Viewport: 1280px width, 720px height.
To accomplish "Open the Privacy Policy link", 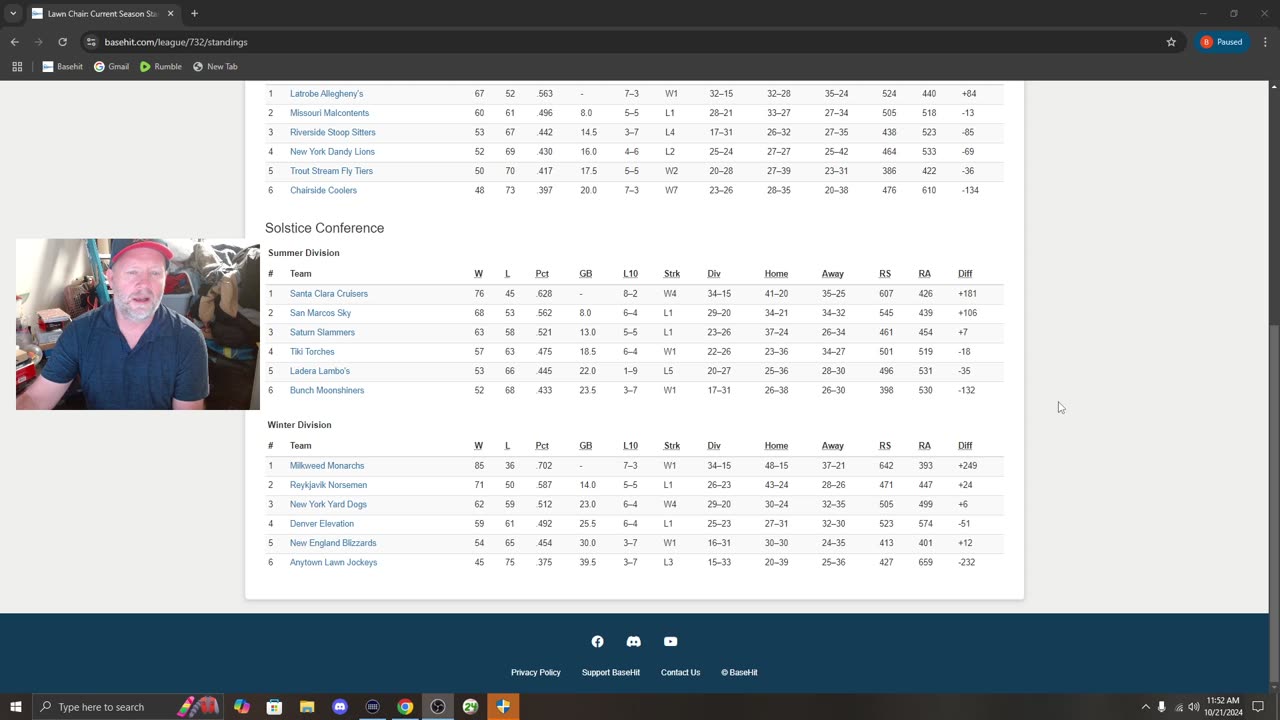I will [536, 672].
